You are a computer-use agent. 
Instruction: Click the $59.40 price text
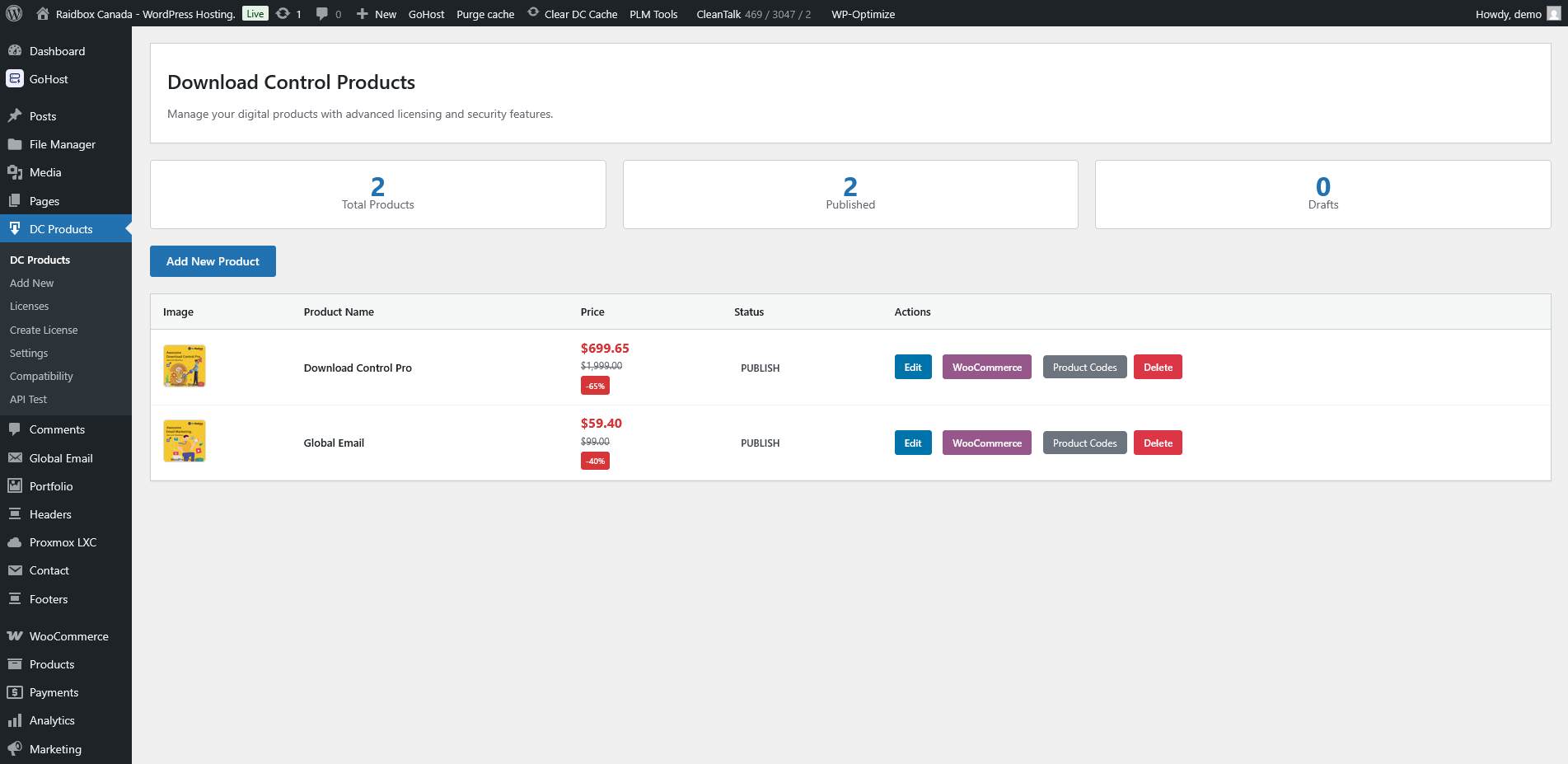tap(601, 423)
